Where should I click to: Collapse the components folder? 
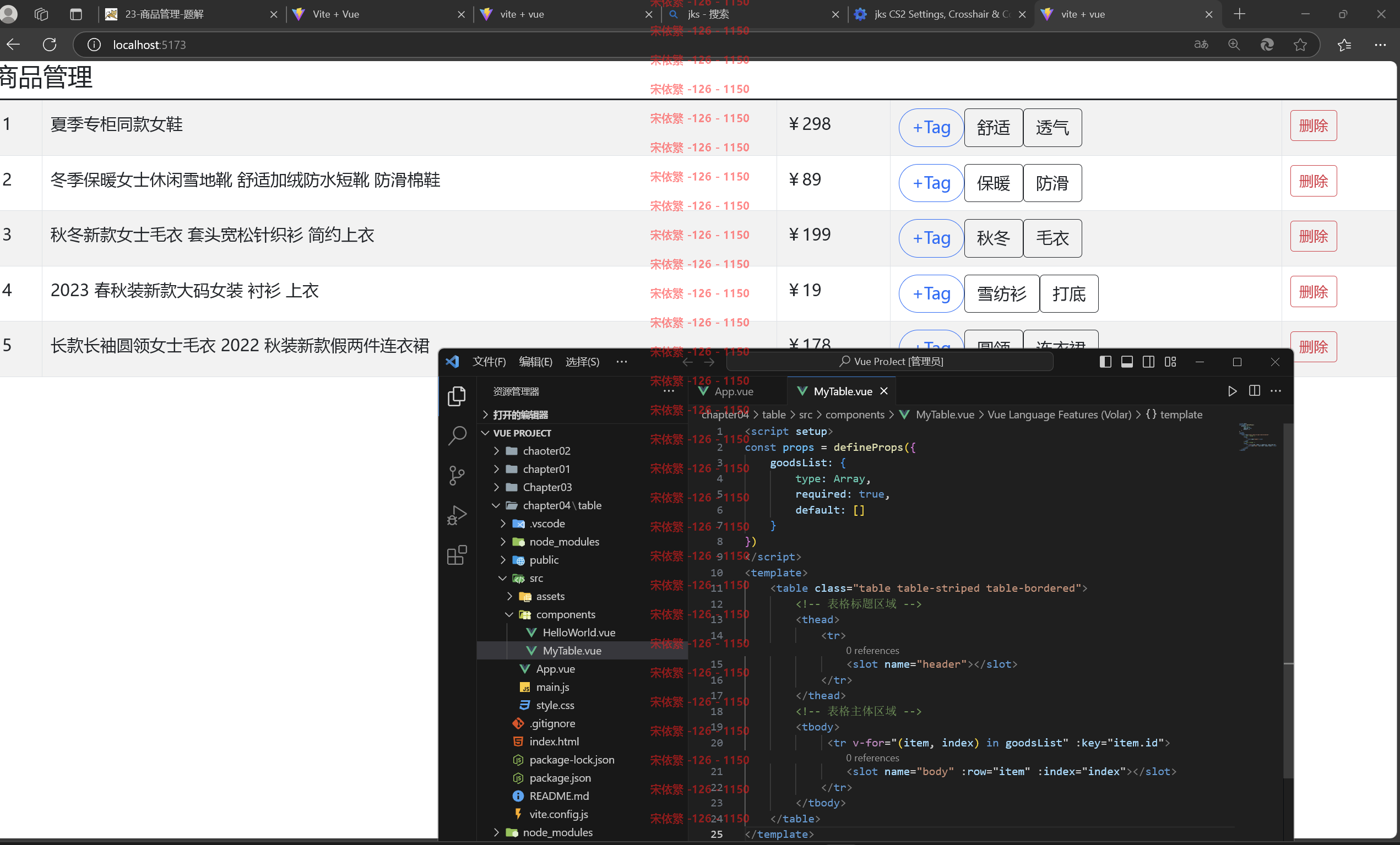[509, 614]
